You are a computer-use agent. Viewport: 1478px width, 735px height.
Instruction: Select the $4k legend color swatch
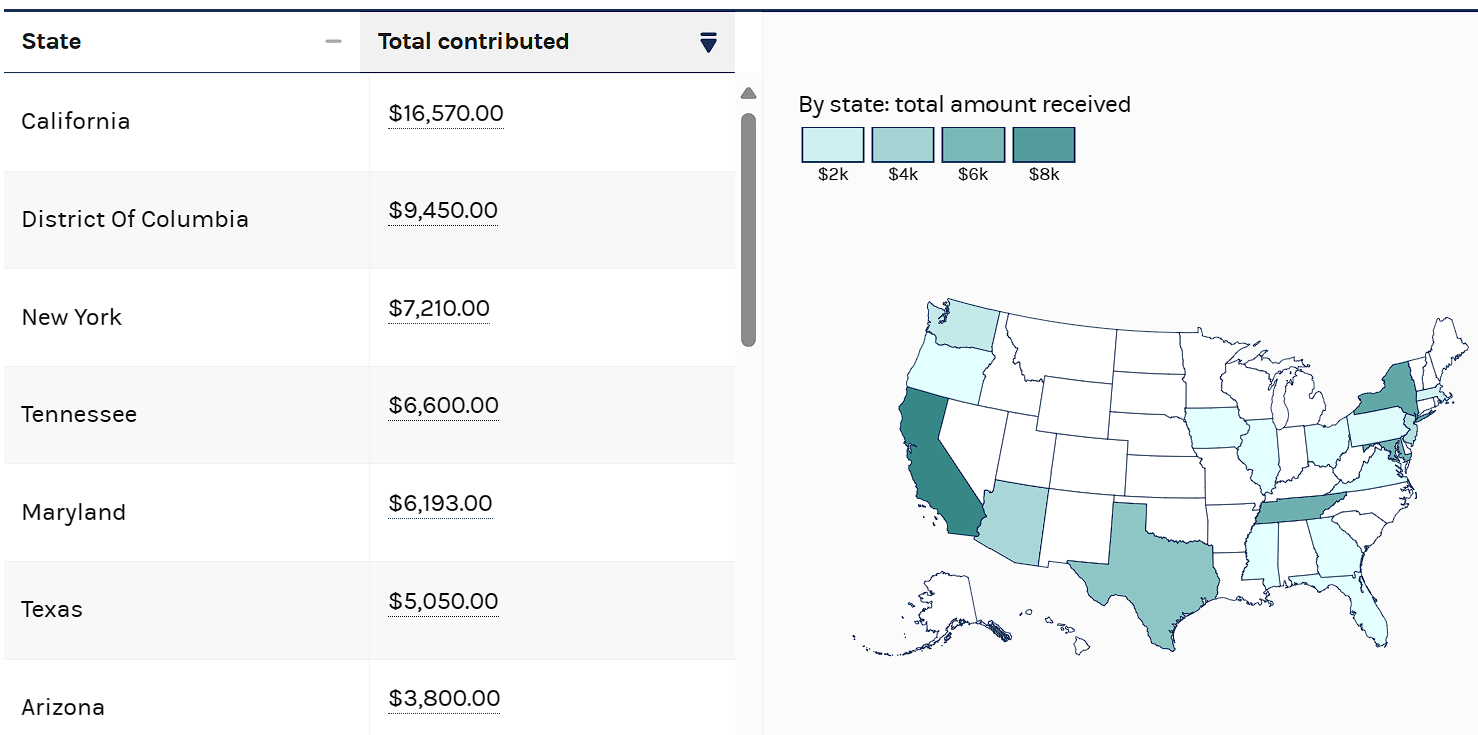tap(903, 145)
